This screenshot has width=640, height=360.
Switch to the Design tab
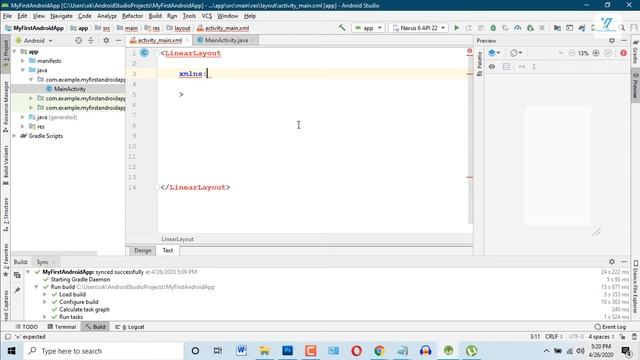click(142, 250)
